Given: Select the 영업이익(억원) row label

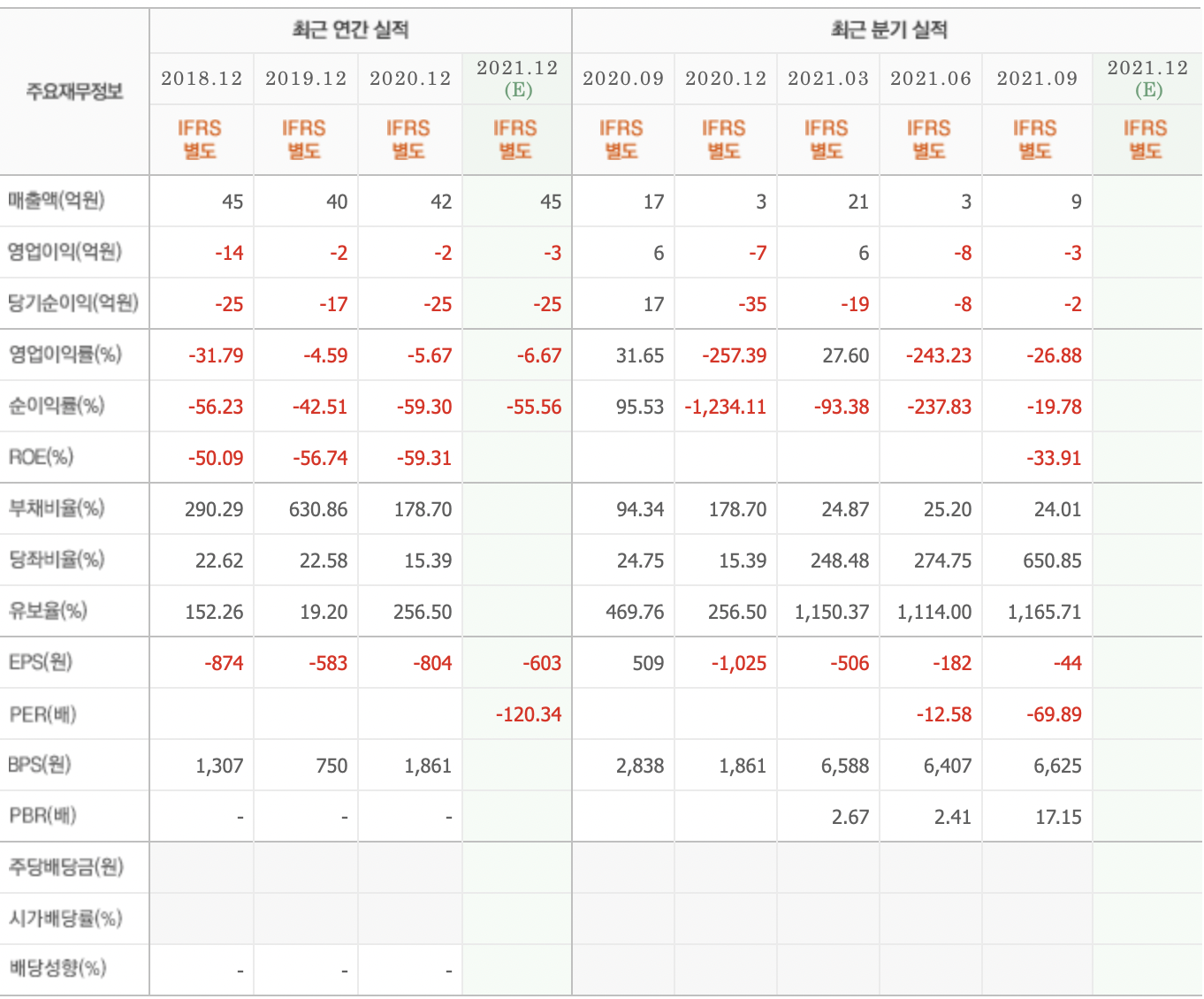Looking at the screenshot, I should point(65,252).
